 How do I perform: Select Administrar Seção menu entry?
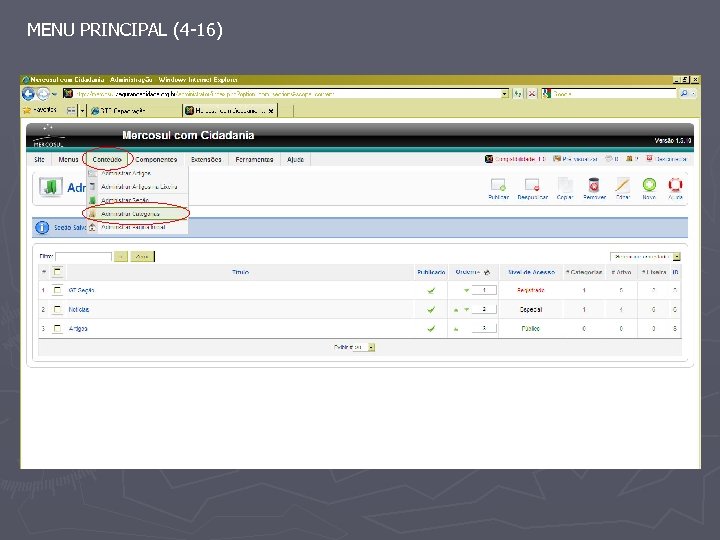tap(137, 200)
